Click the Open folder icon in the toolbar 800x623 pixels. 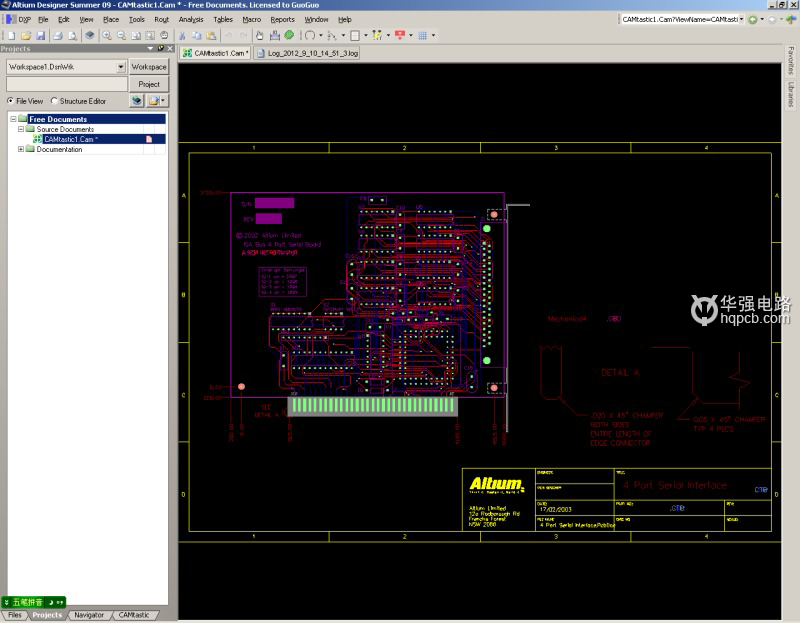[x=24, y=35]
